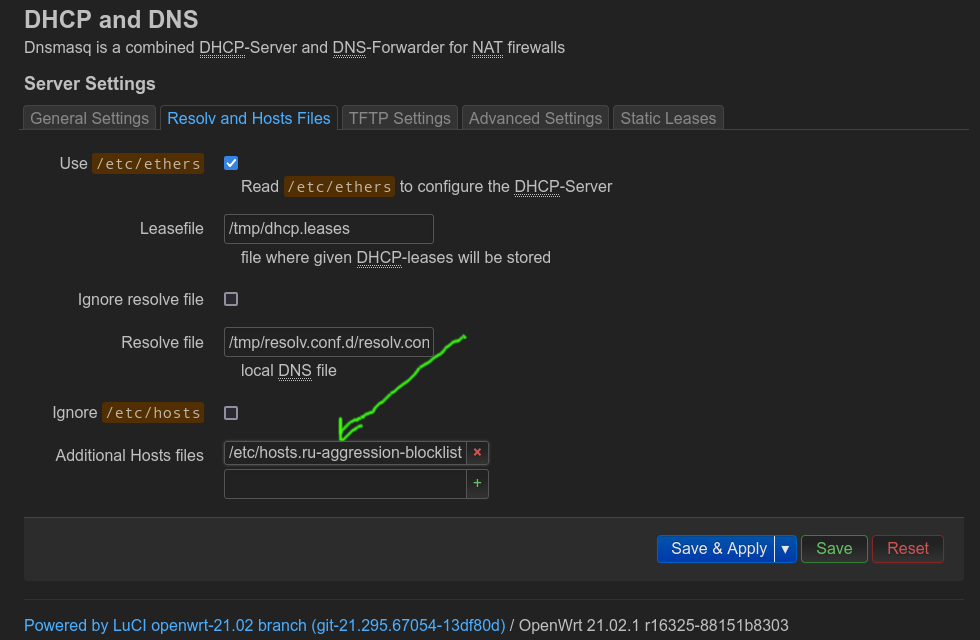Switch to the General Settings tab

tap(89, 117)
